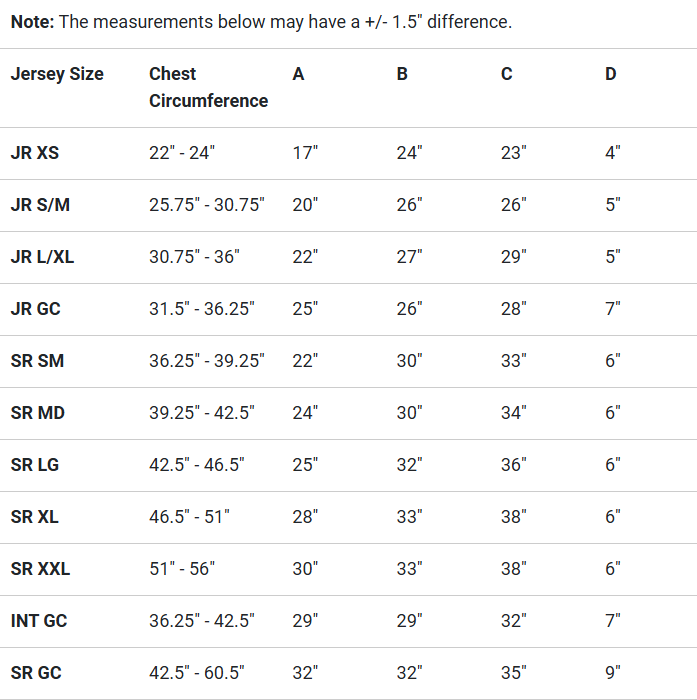Click the JR GC row label
The height and width of the screenshot is (700, 697).
36,309
